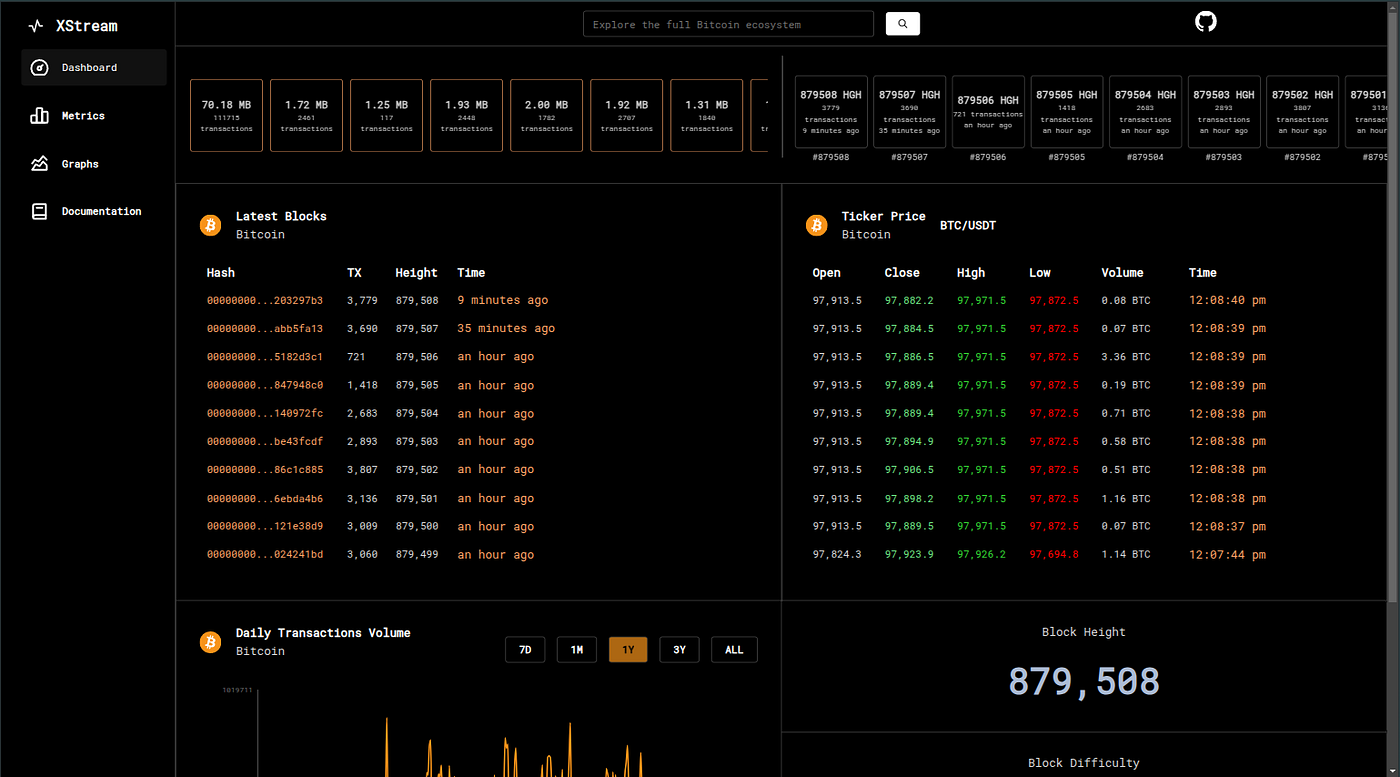Open block hash 00000000...86c1c885
The height and width of the screenshot is (777, 1400).
(265, 470)
